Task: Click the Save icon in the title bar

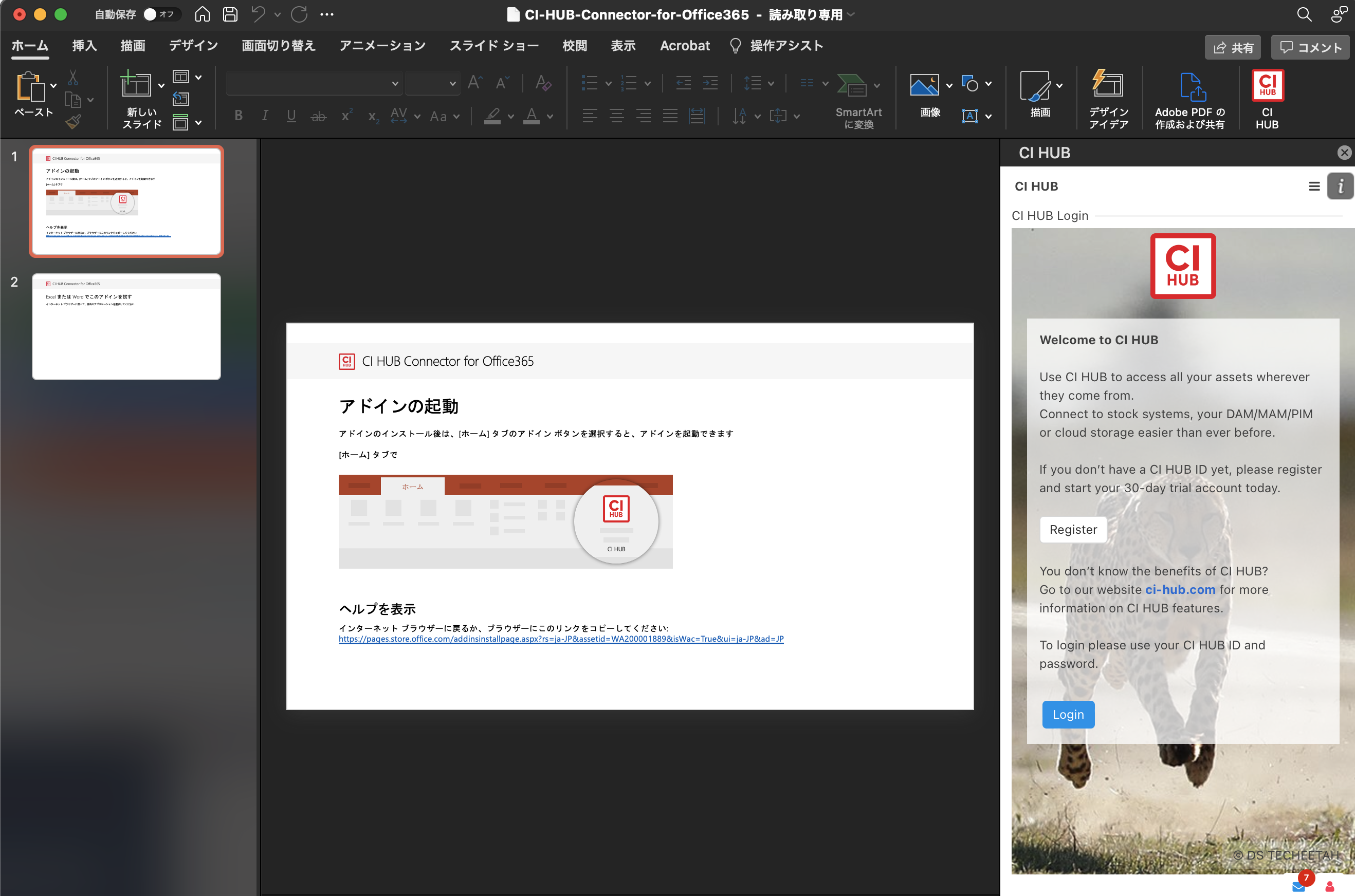Action: [x=230, y=14]
